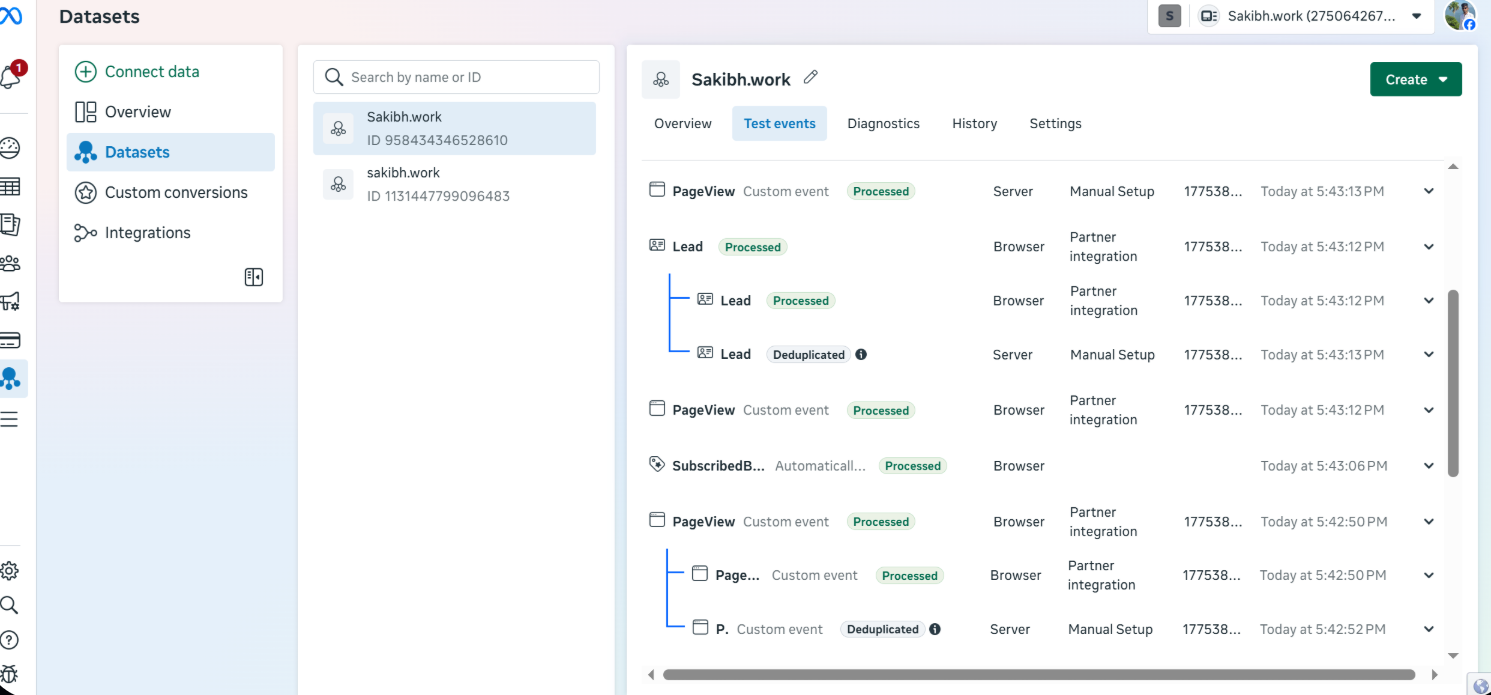Switch to the Diagnostics tab

point(883,123)
